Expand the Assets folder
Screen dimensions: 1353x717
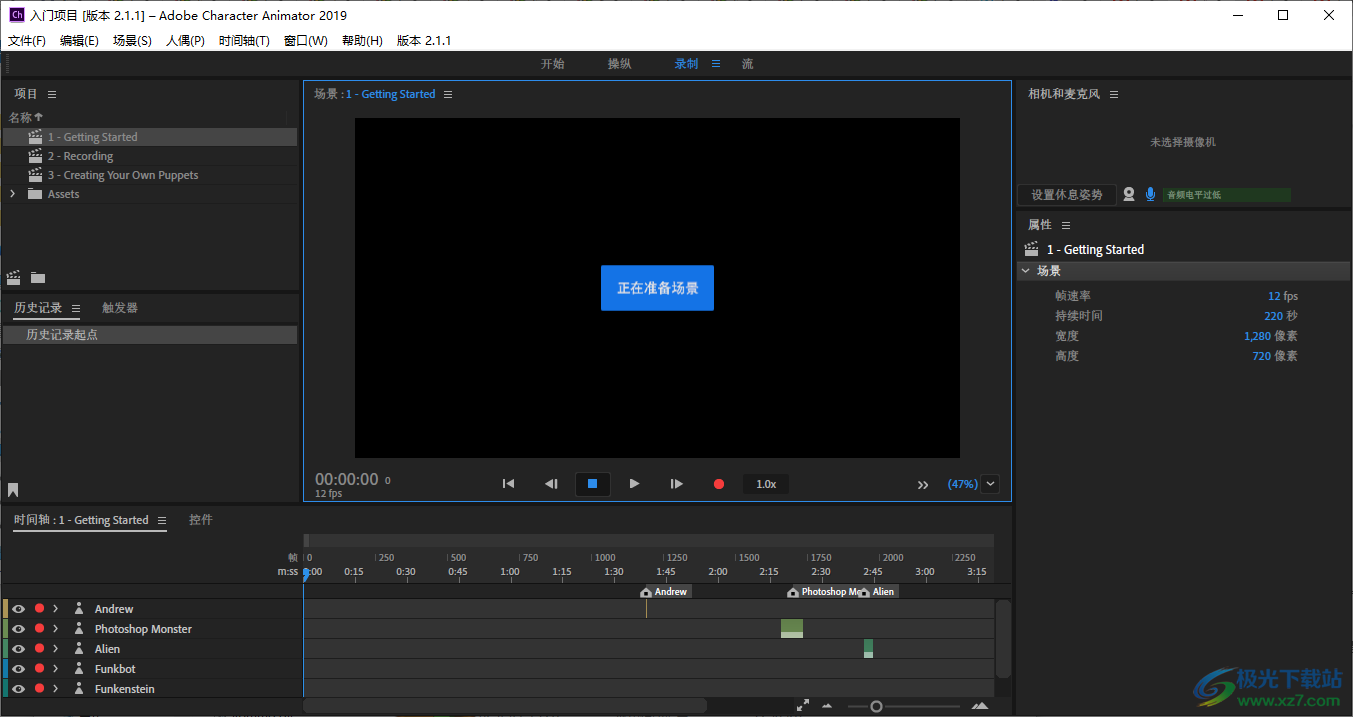12,194
